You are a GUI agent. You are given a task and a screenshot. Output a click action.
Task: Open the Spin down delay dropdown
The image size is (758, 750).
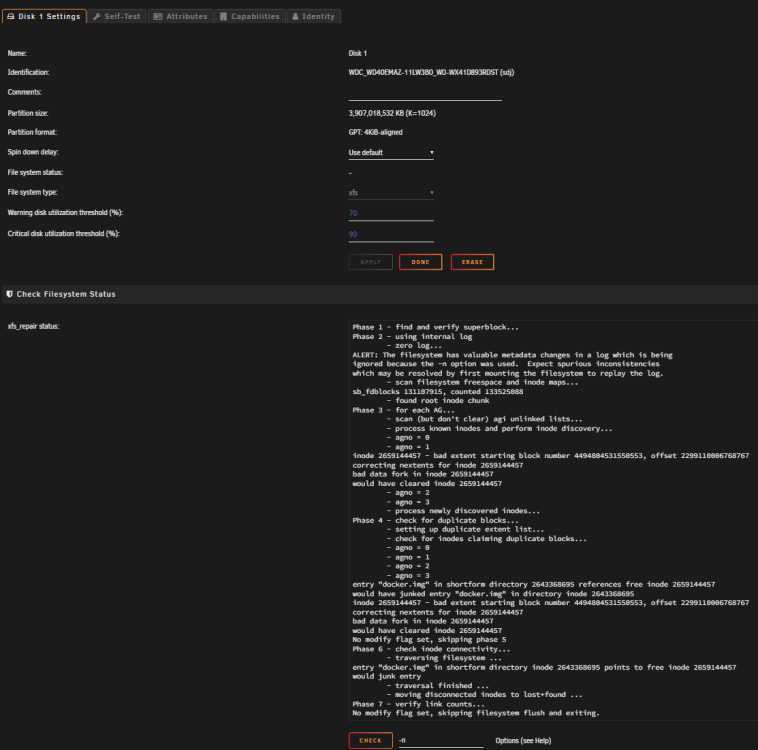(x=391, y=152)
